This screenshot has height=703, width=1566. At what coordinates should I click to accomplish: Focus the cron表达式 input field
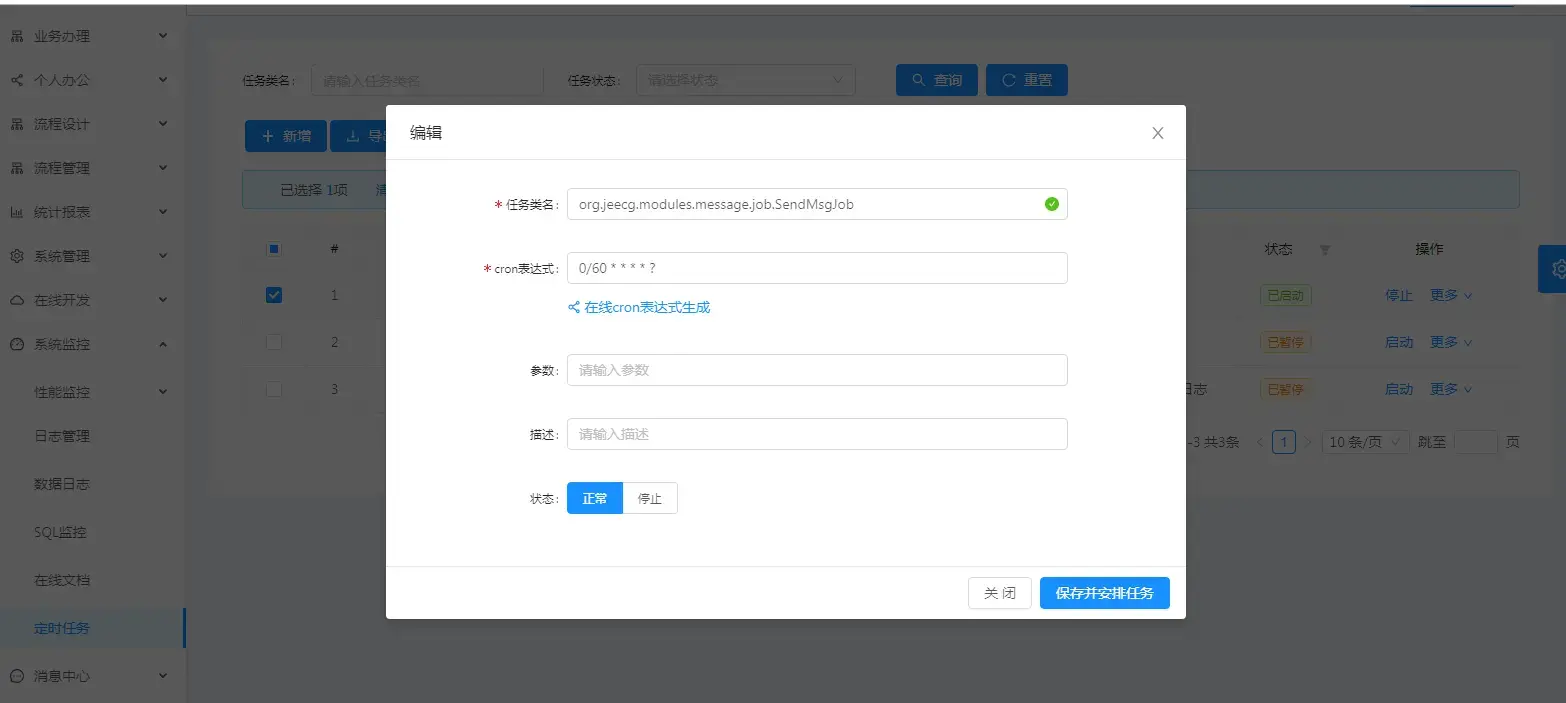point(817,268)
